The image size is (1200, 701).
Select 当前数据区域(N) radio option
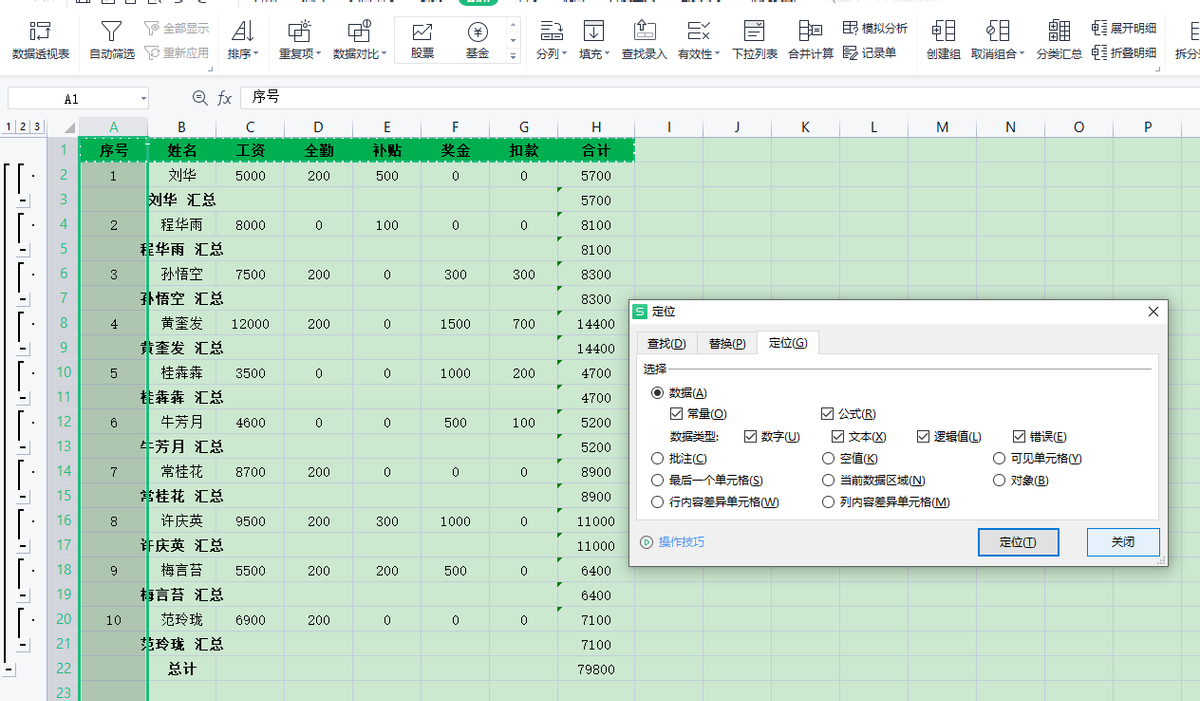pyautogui.click(x=828, y=480)
